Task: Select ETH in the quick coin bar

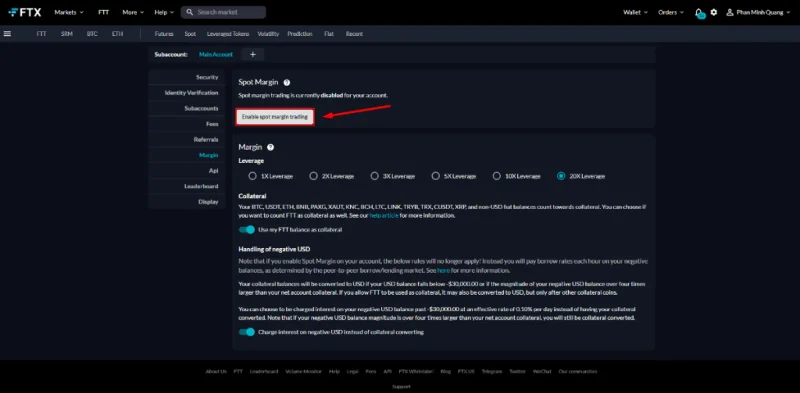Action: (x=117, y=34)
